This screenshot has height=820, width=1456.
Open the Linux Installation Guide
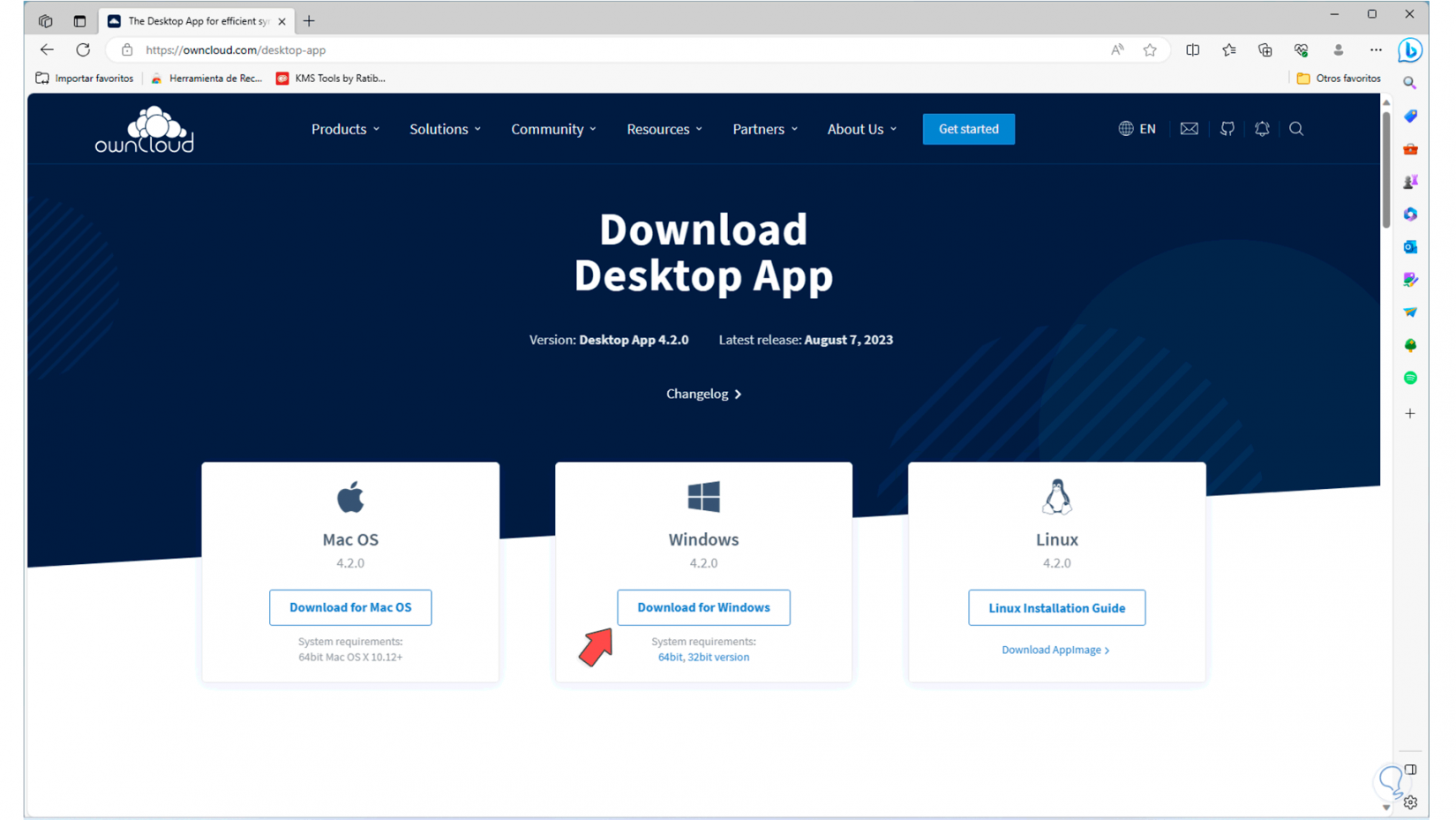(1057, 607)
